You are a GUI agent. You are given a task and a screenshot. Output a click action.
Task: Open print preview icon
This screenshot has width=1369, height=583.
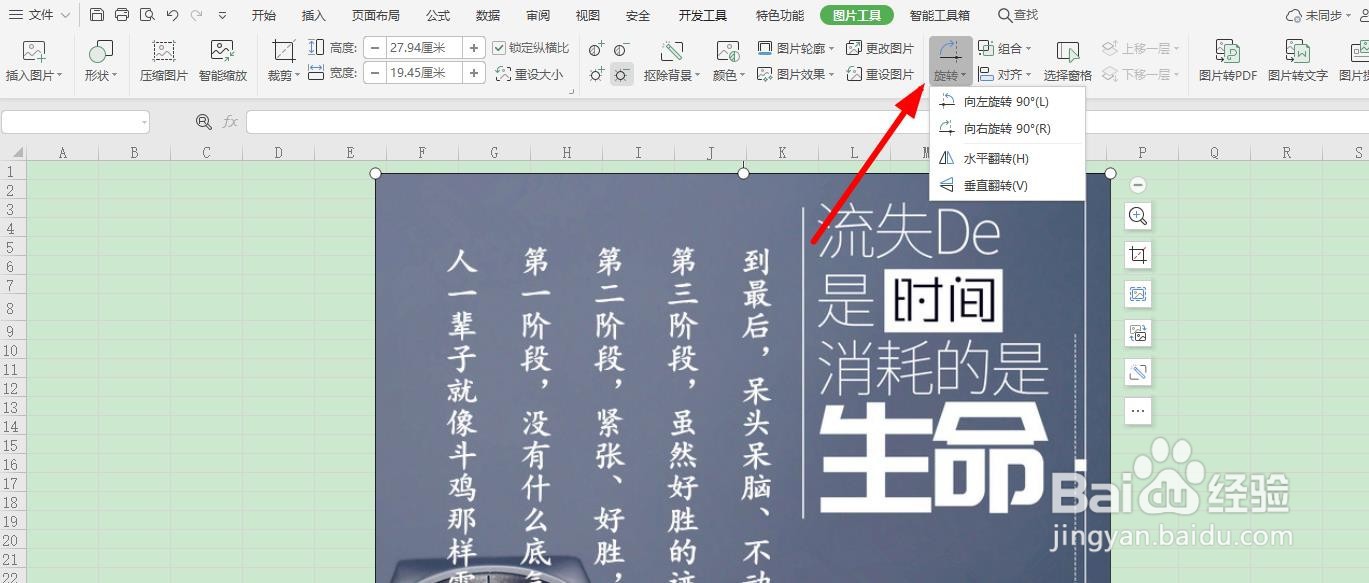pos(147,15)
